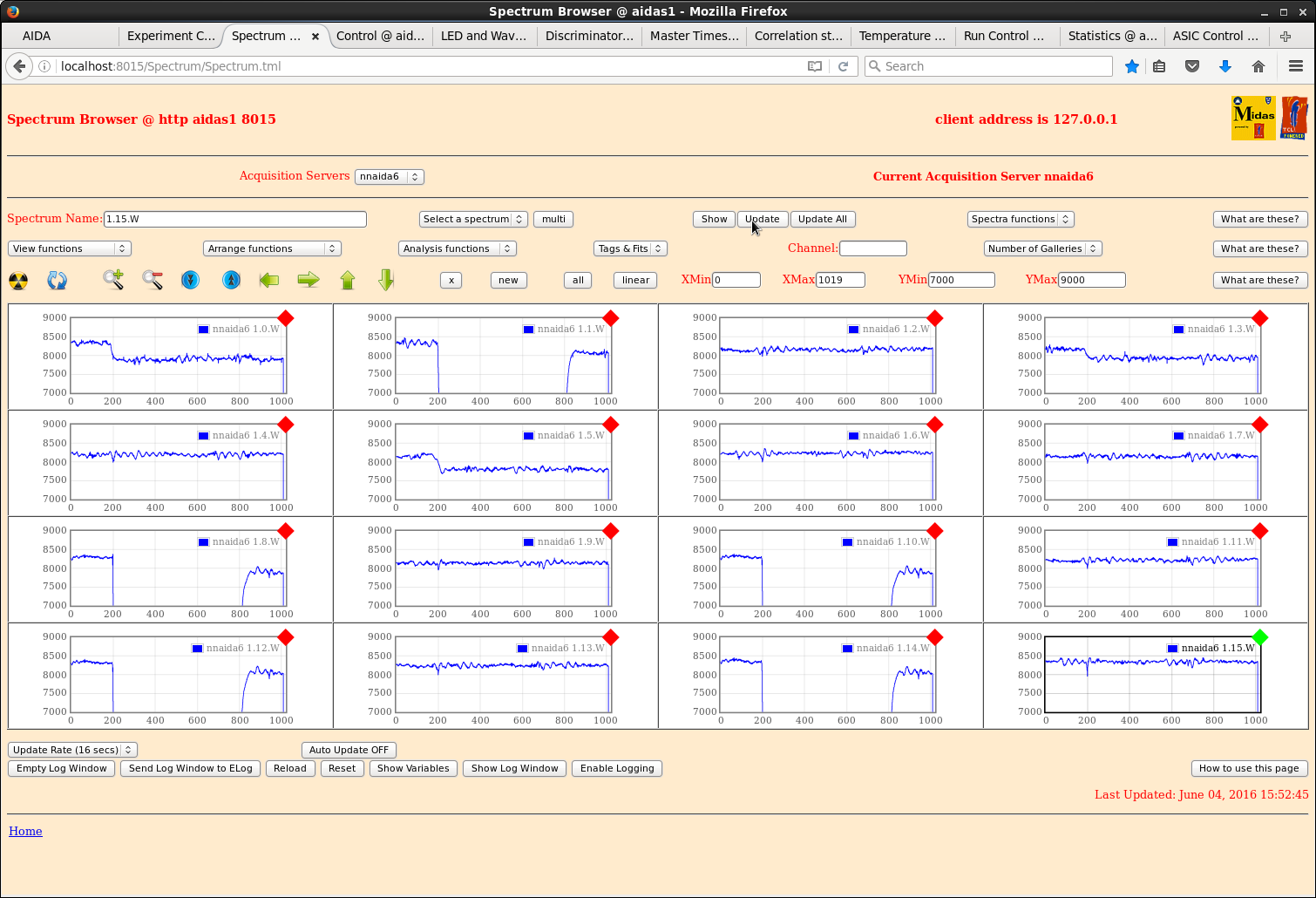Click the Show button
The height and width of the screenshot is (898, 1316).
(715, 219)
